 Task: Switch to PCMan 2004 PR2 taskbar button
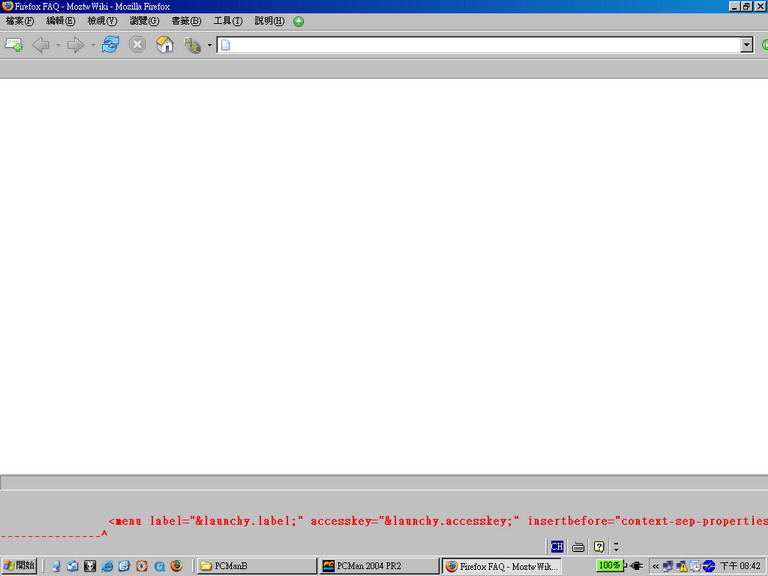[379, 565]
